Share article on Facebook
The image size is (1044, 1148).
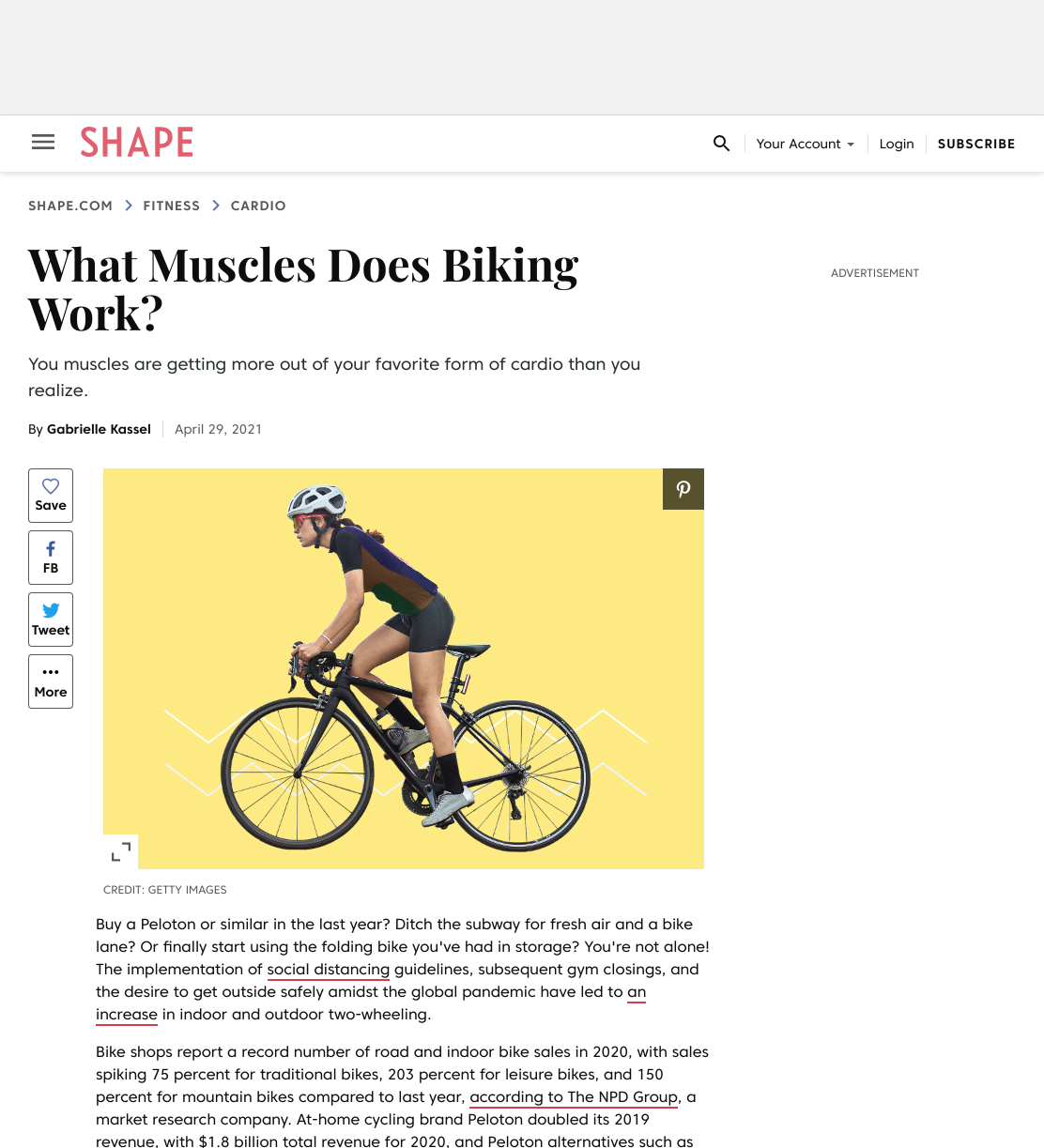pos(51,558)
